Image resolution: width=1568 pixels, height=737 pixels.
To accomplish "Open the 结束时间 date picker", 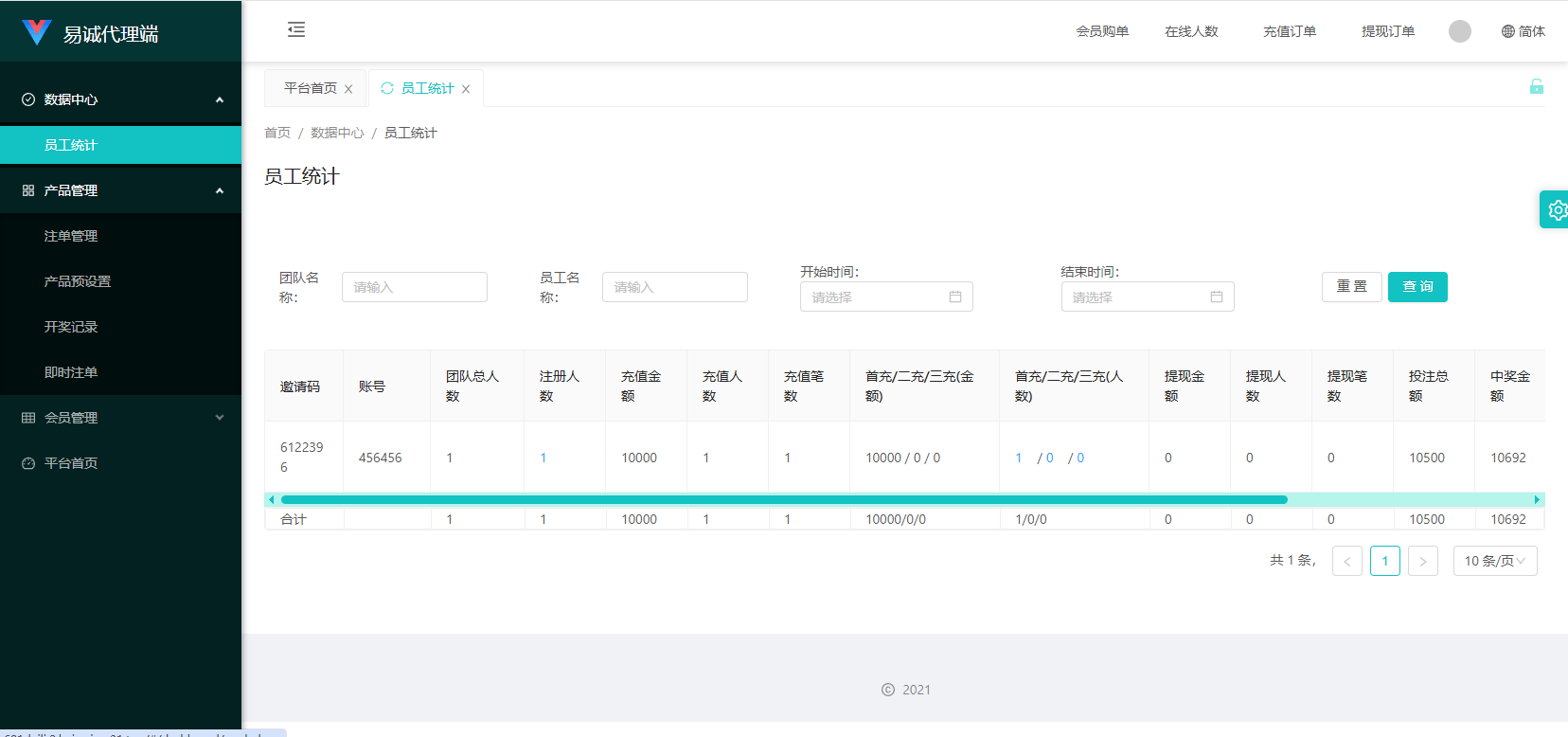I will pos(1147,297).
